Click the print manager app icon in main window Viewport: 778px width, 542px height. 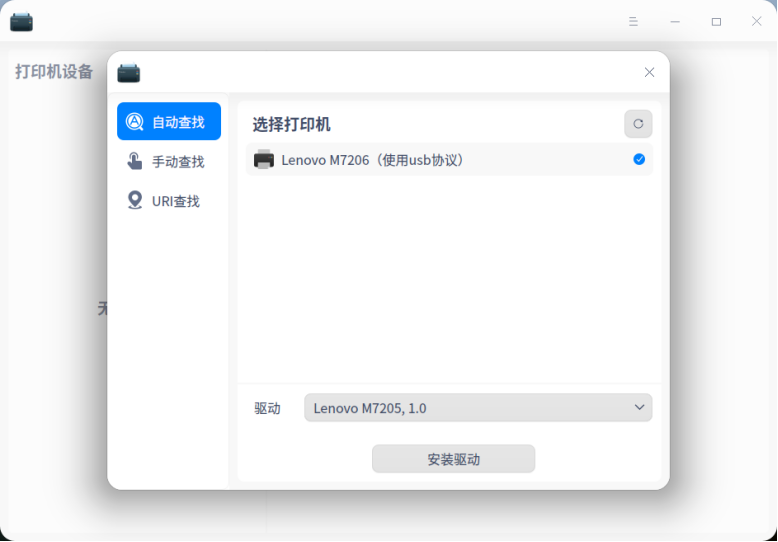[21, 21]
